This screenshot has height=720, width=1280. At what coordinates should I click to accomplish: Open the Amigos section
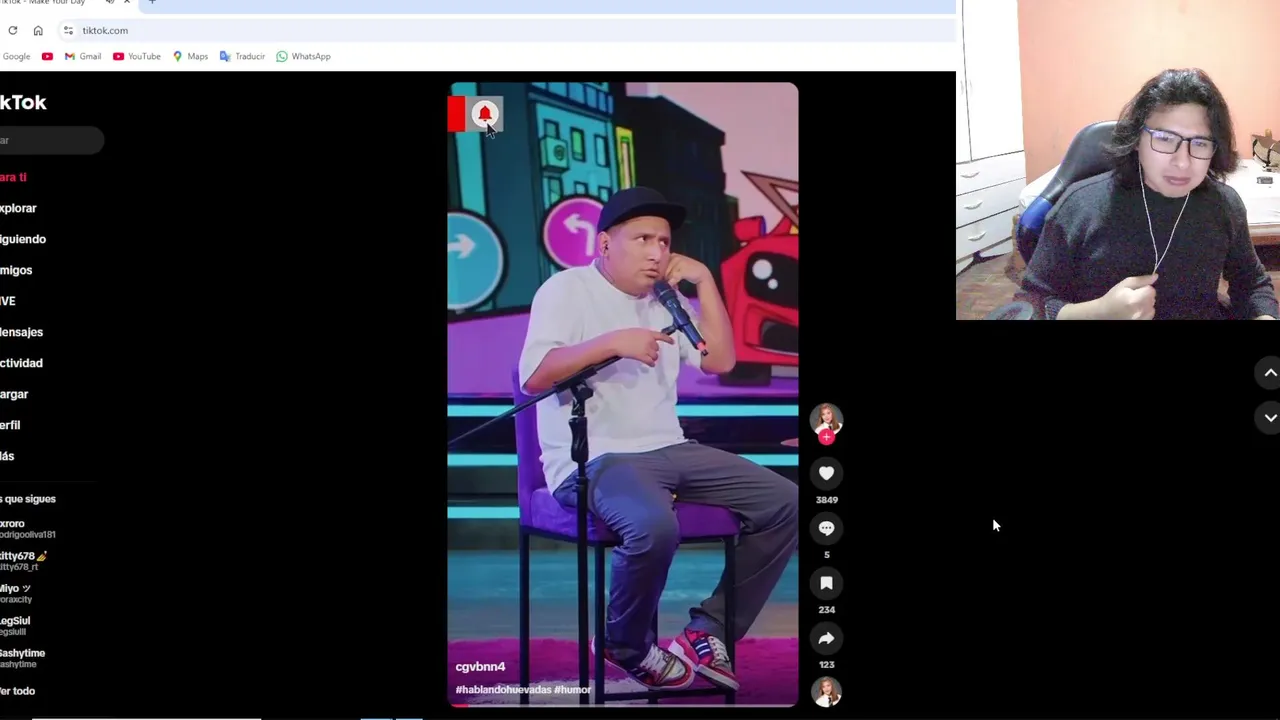[x=16, y=270]
